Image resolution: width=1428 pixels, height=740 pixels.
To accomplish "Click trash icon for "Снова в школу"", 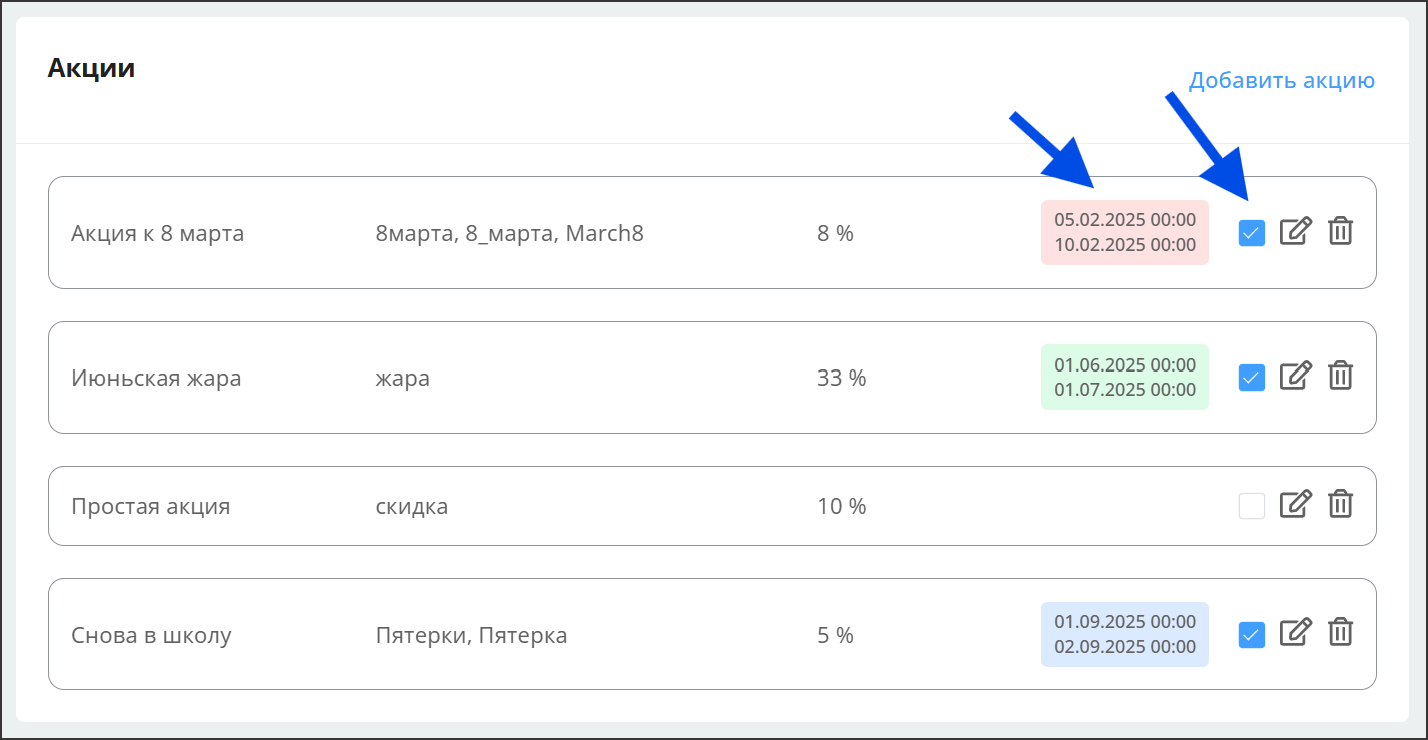I will [1340, 633].
